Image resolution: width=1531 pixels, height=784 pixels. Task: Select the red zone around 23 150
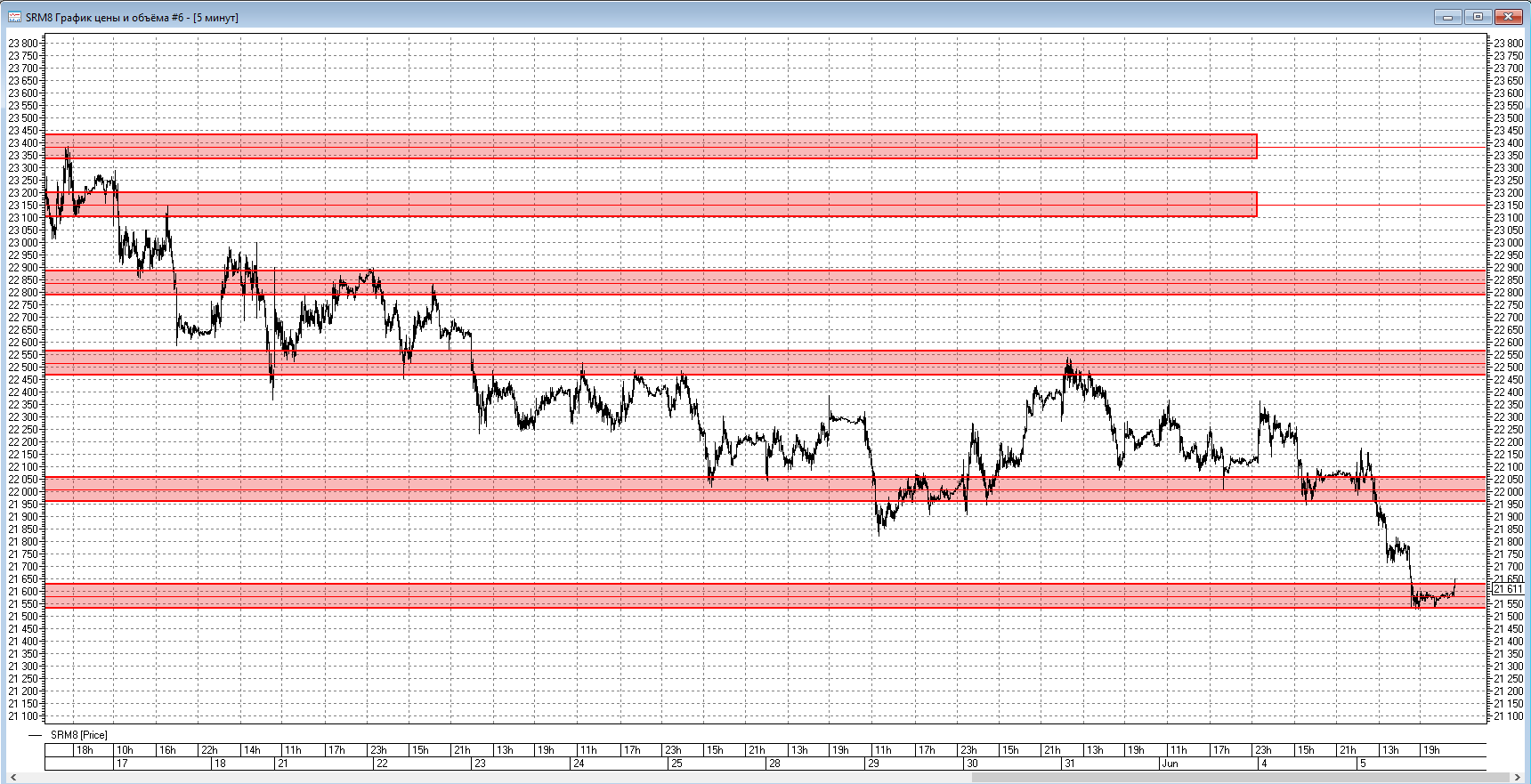tap(651, 204)
